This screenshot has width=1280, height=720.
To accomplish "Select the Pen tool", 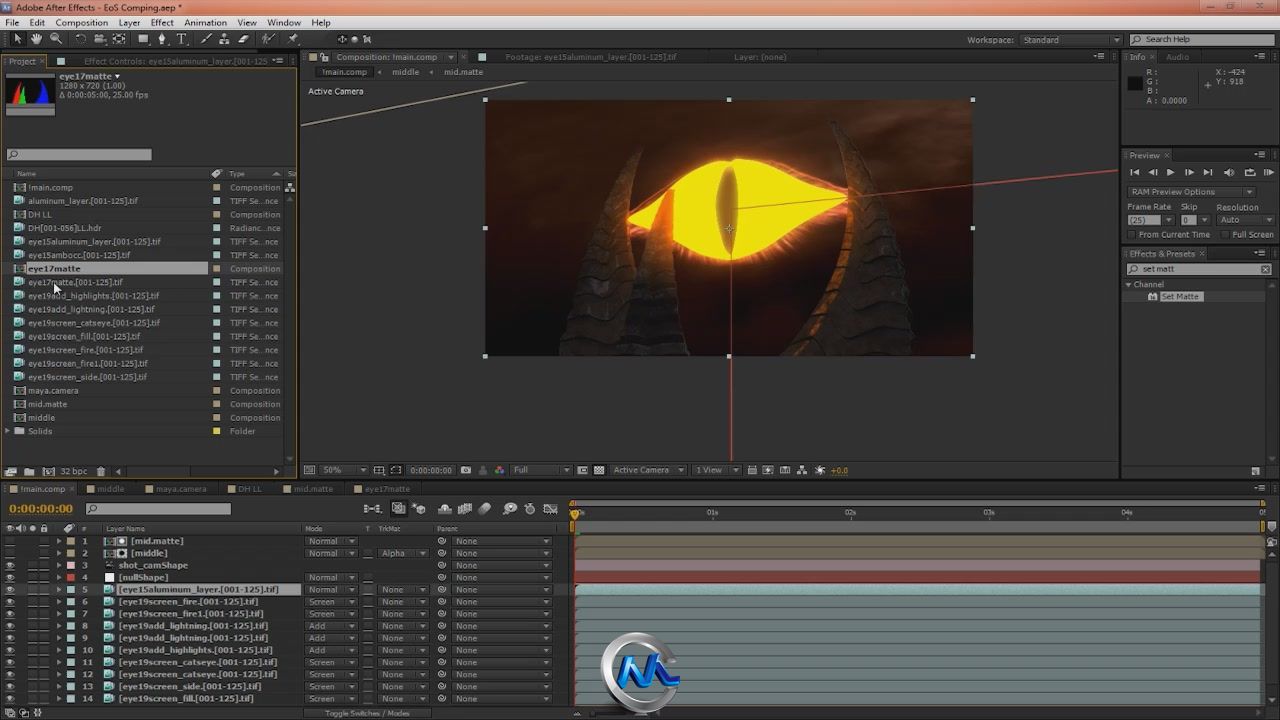I will point(162,39).
